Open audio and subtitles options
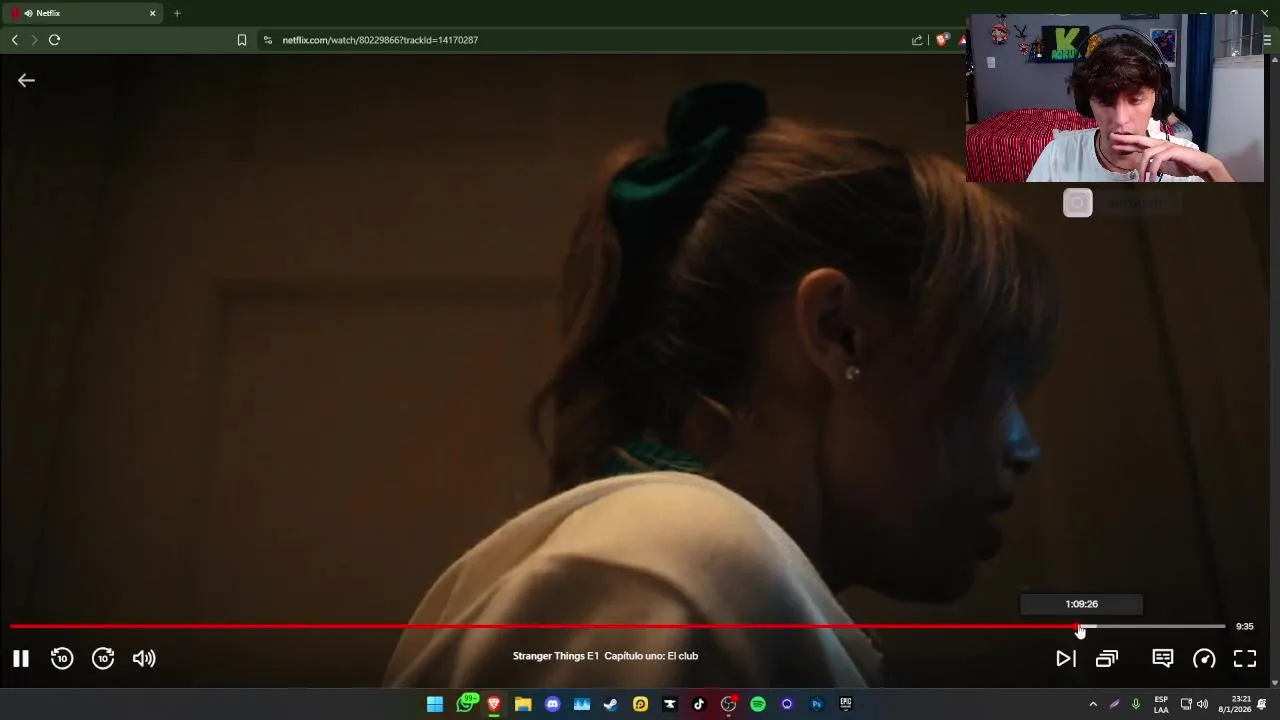This screenshot has width=1280, height=720. point(1162,658)
